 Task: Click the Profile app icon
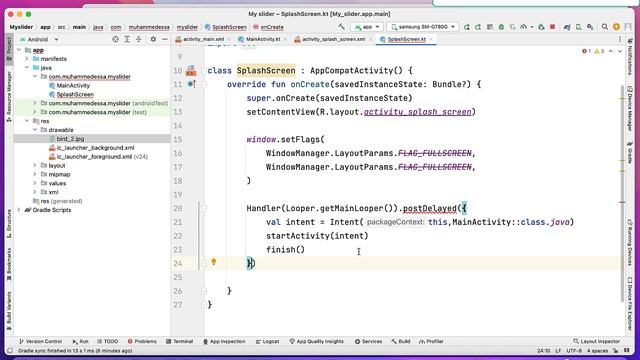(523, 27)
